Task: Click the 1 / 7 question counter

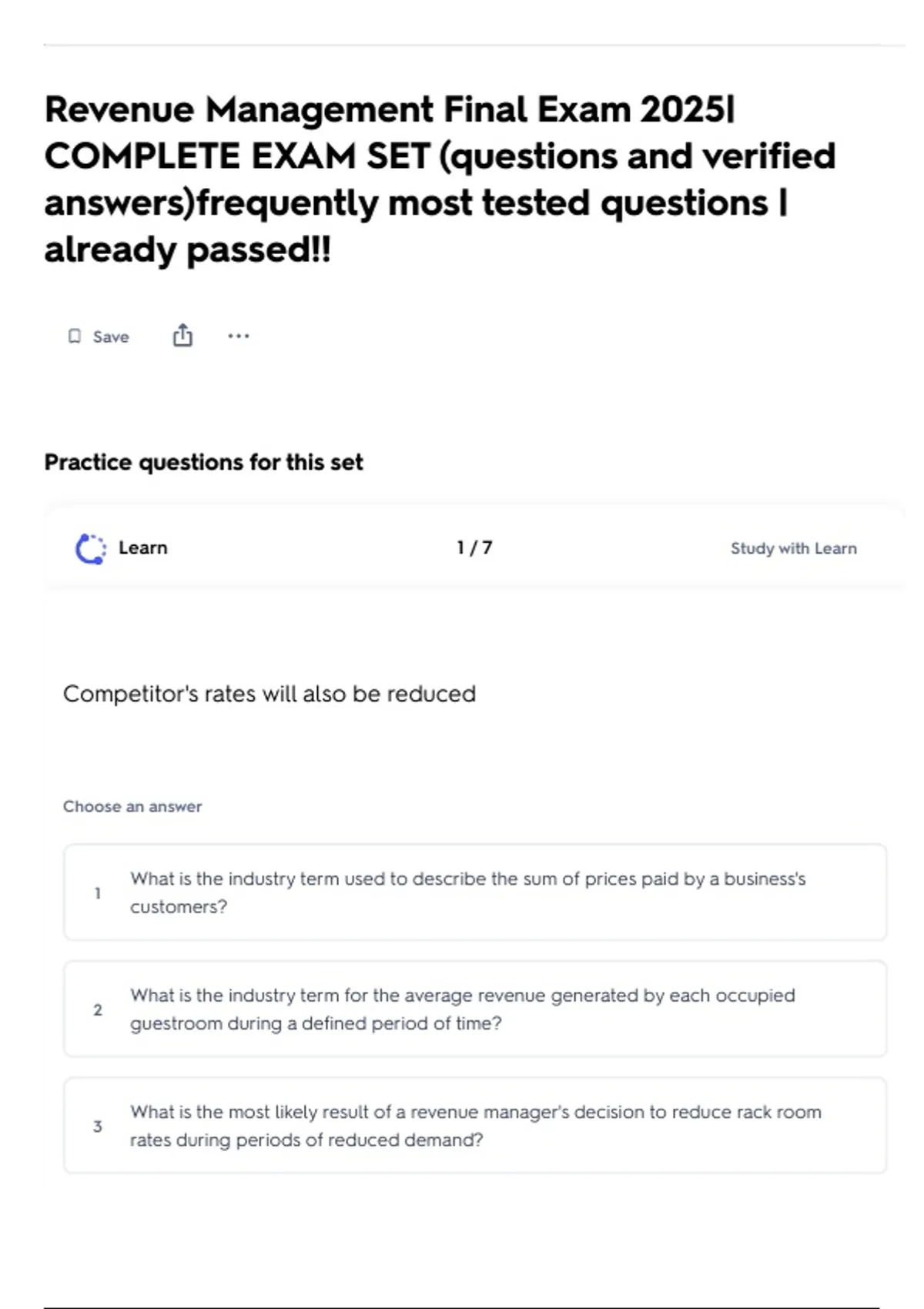Action: click(474, 547)
